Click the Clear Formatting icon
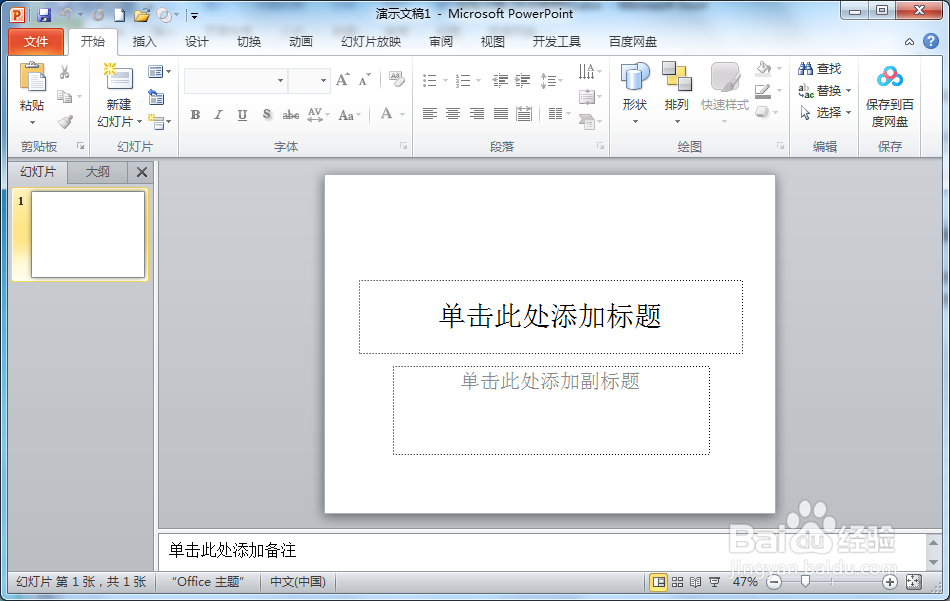 [x=397, y=79]
